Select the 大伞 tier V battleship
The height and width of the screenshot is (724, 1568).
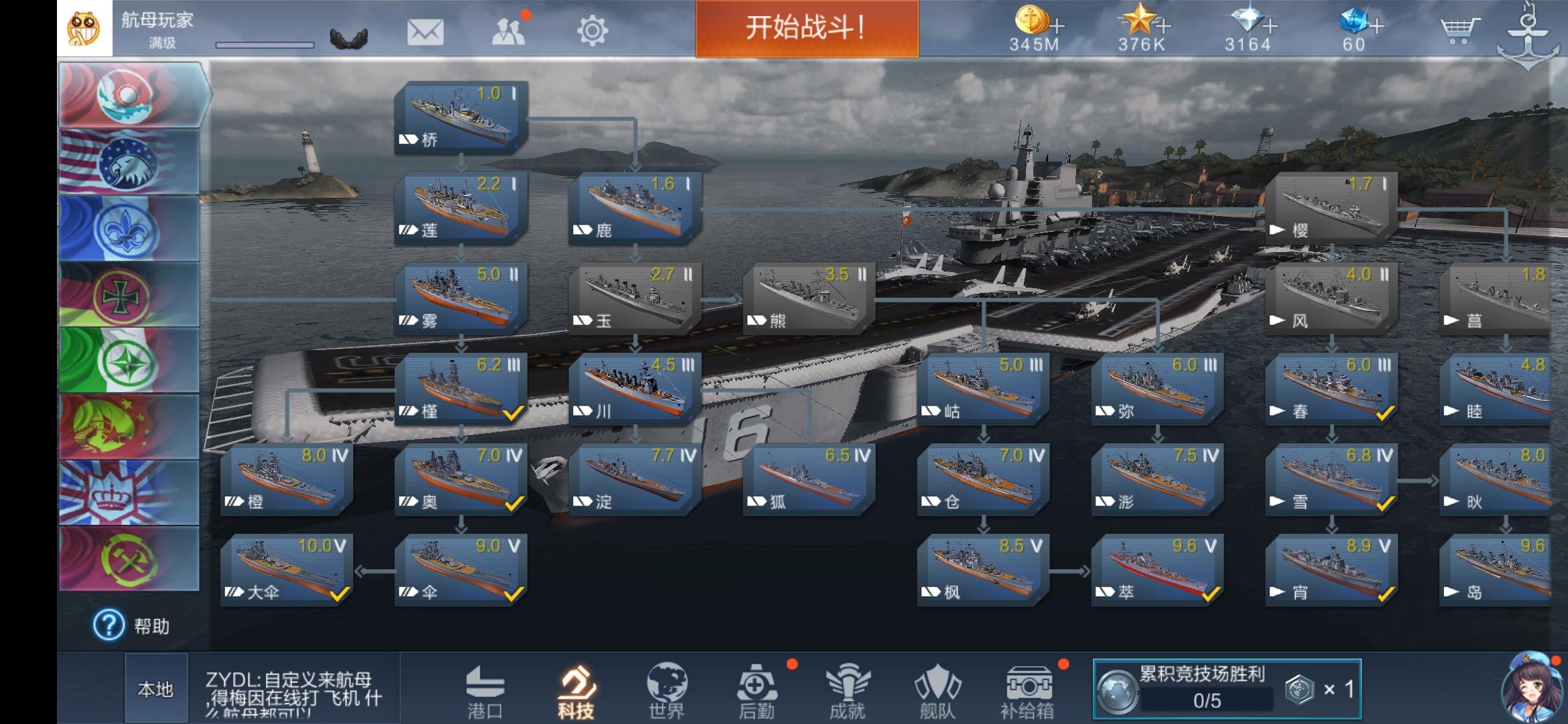pos(286,570)
